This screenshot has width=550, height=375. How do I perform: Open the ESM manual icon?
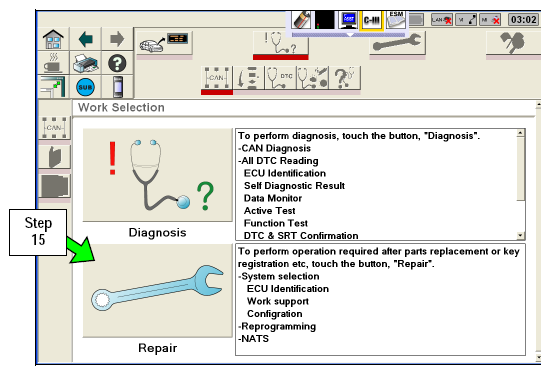point(396,20)
